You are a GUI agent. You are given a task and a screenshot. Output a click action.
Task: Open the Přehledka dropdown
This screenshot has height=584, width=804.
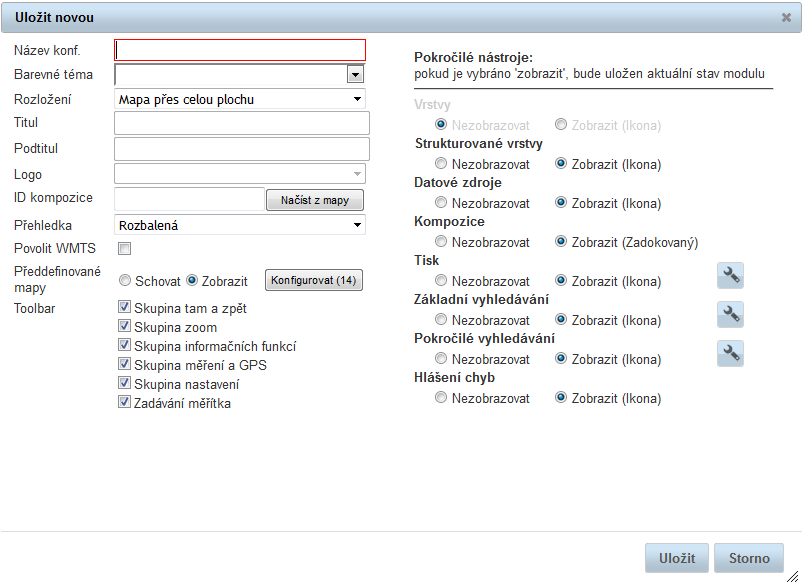(240, 225)
